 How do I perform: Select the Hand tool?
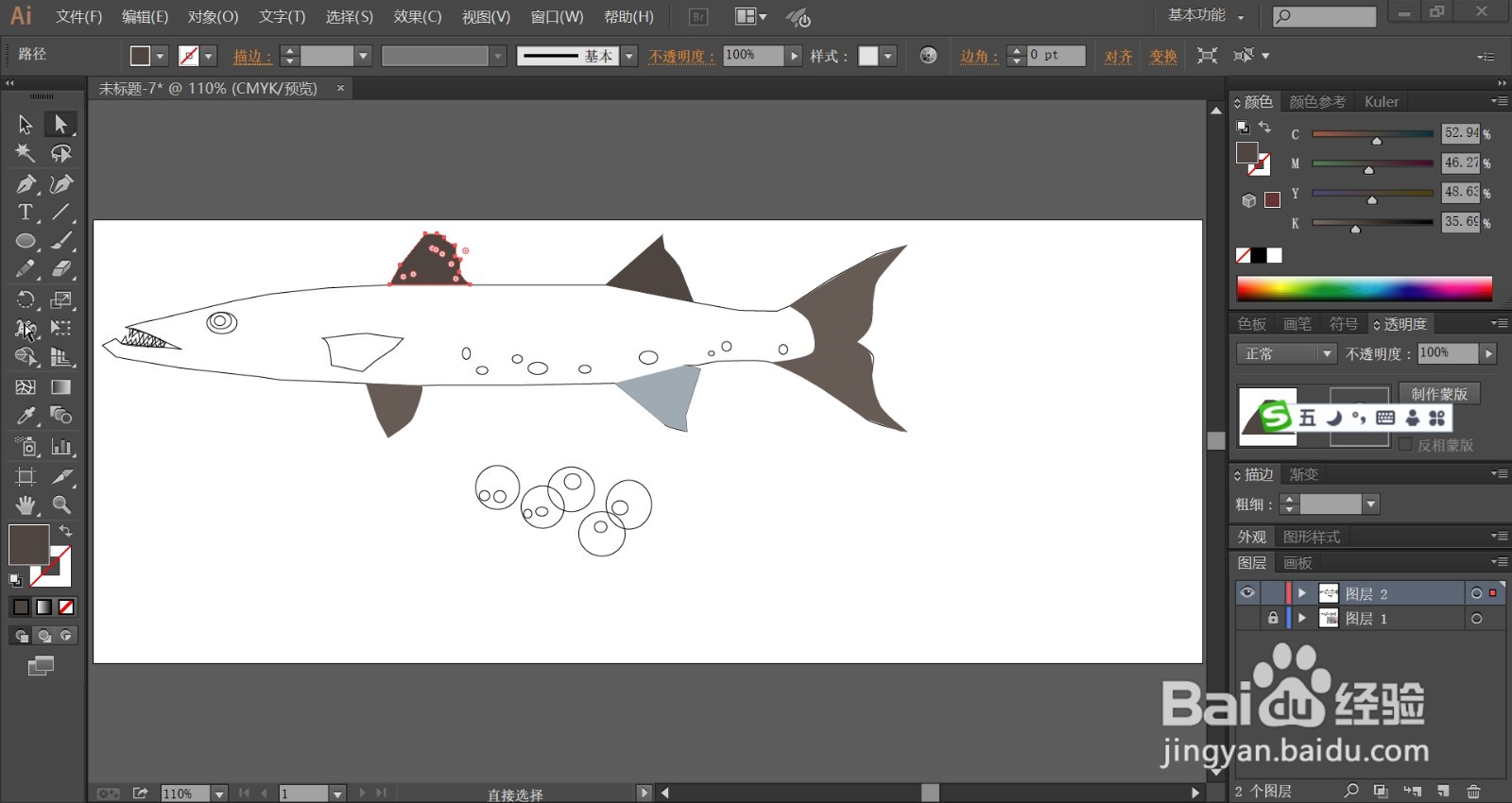(26, 504)
